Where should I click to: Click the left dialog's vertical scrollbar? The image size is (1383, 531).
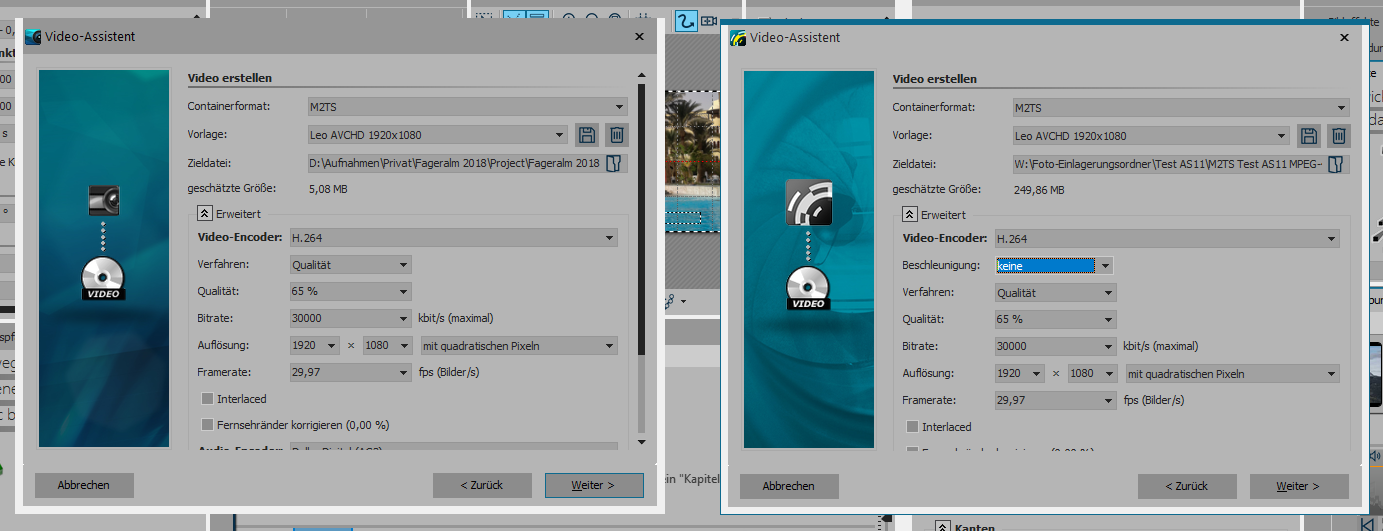[640, 250]
